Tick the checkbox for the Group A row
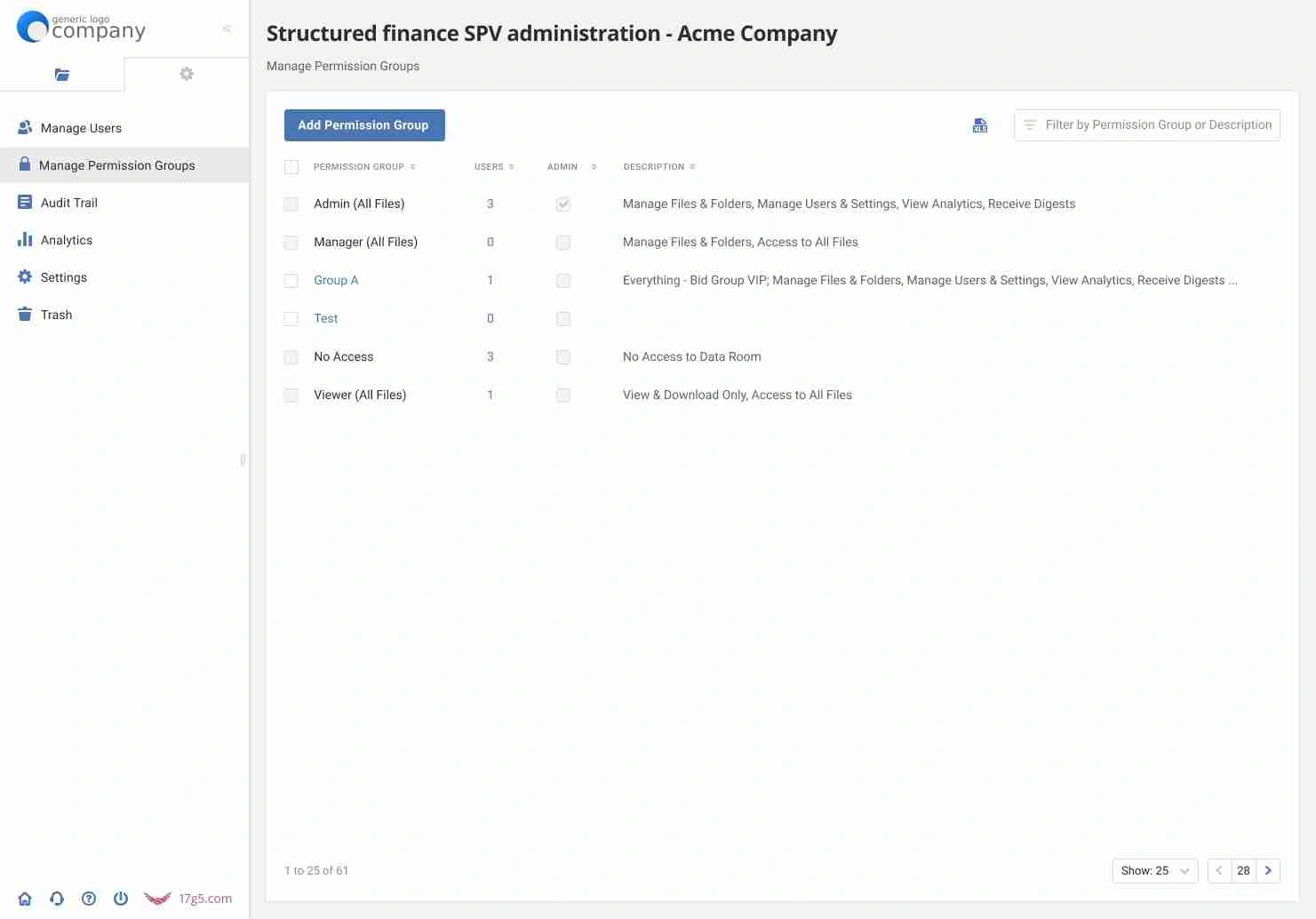This screenshot has width=1316, height=919. (291, 281)
